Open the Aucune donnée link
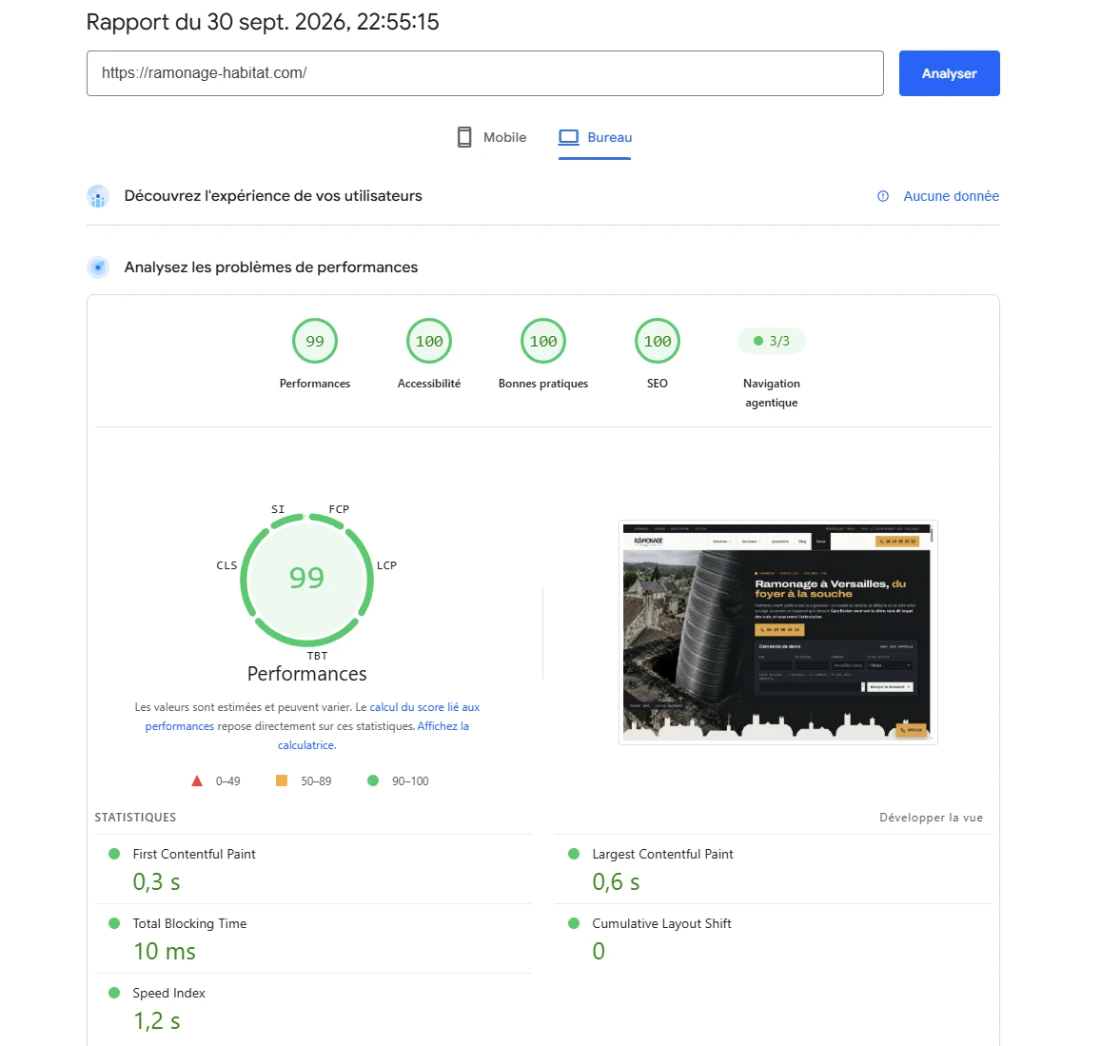Viewport: 1100px width, 1046px height. click(x=951, y=196)
